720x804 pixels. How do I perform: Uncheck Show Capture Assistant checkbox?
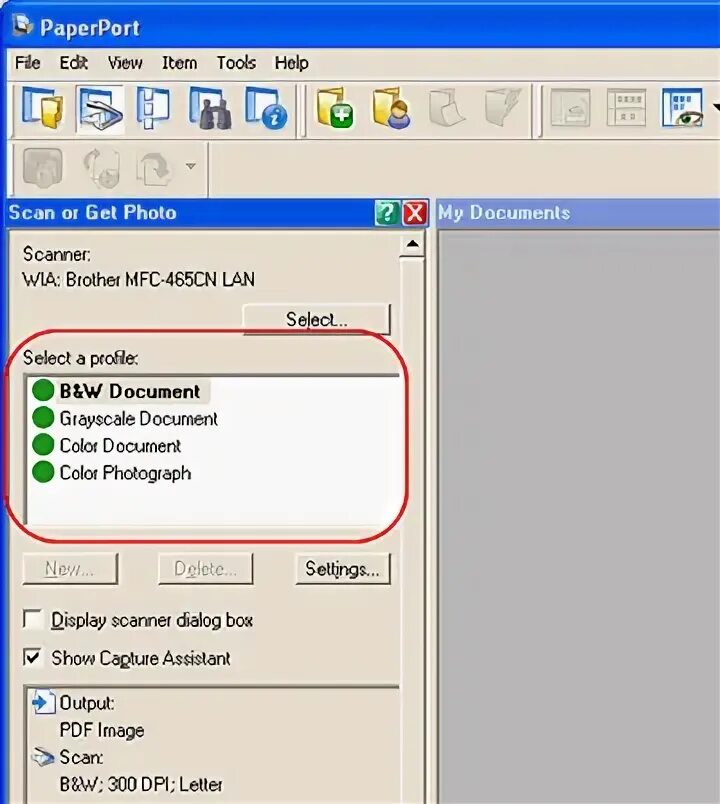33,657
